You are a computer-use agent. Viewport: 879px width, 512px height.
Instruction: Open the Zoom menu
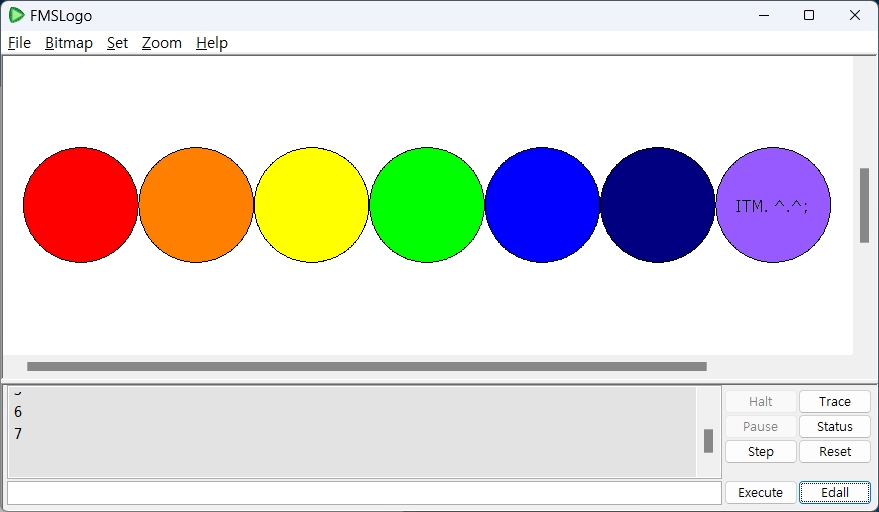coord(161,43)
